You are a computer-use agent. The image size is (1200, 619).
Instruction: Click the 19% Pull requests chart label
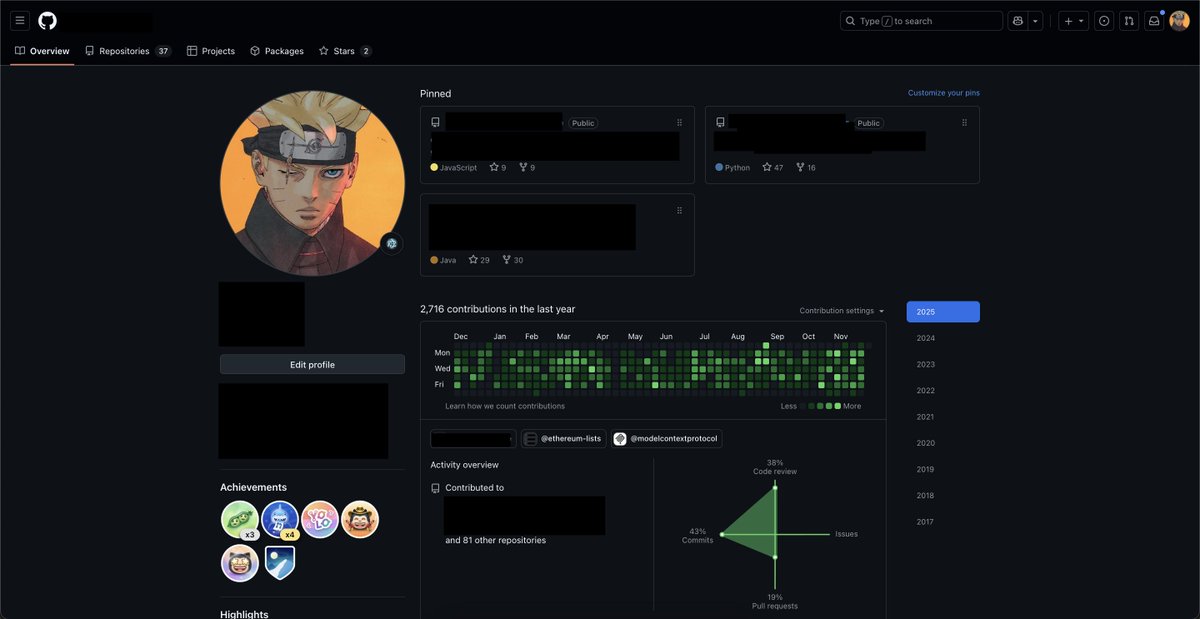pyautogui.click(x=775, y=602)
